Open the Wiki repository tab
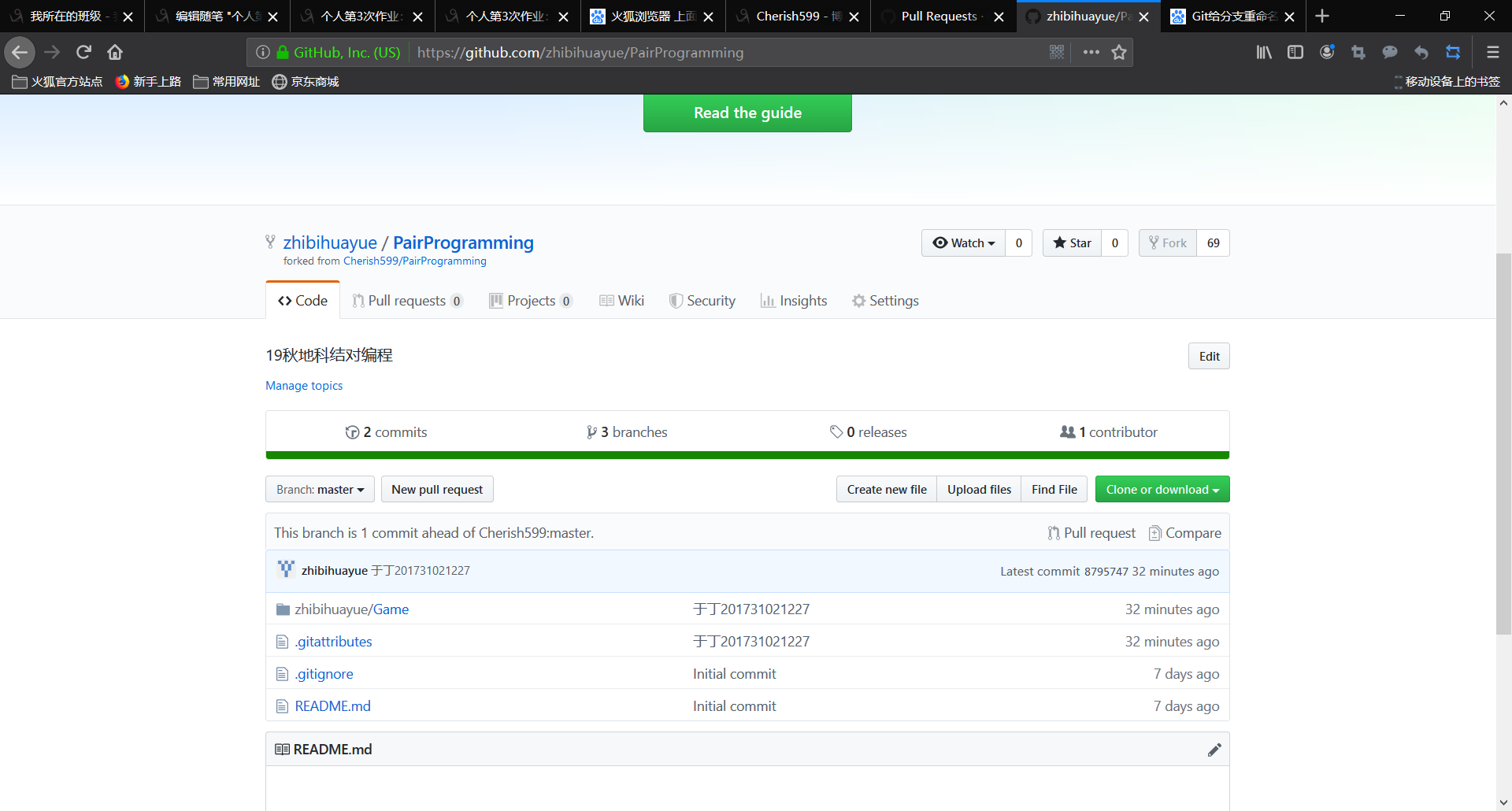This screenshot has width=1512, height=811. (621, 301)
